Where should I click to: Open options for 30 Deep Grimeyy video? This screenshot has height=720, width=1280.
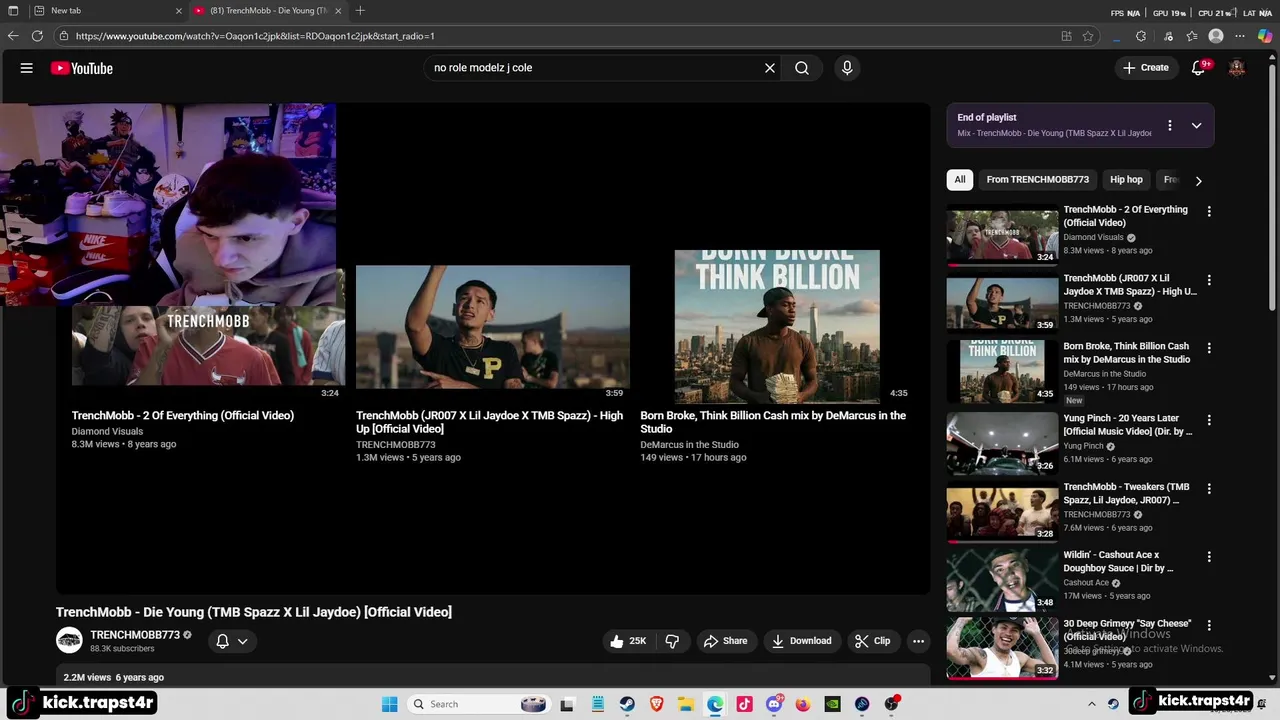pos(1209,625)
